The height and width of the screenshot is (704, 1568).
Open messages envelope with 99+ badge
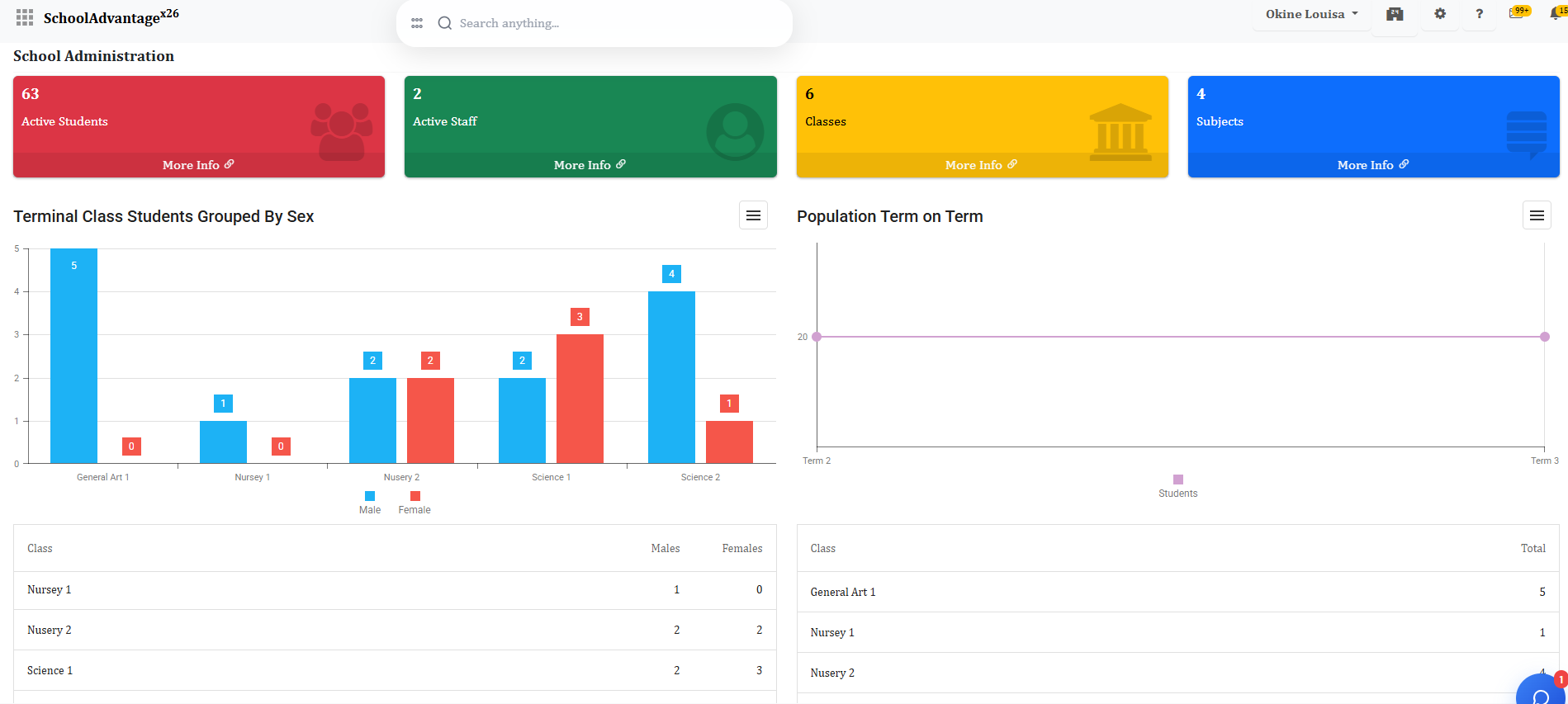[x=1519, y=12]
